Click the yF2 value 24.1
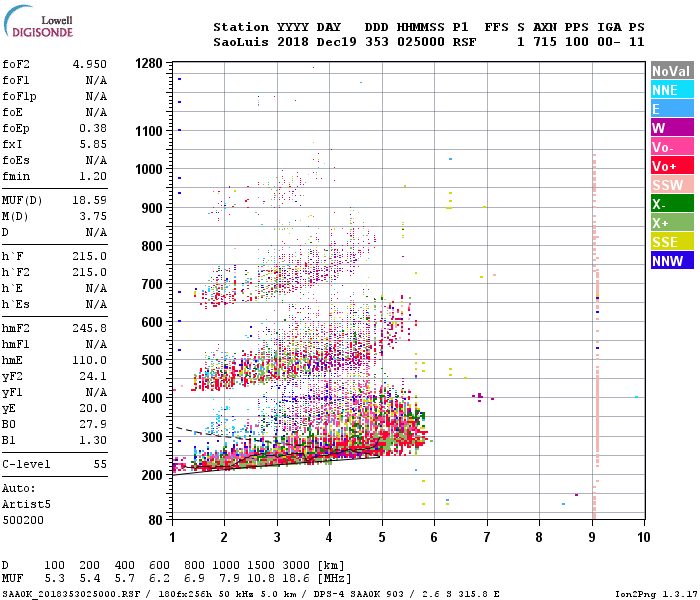Viewport: 700px width, 600px height. (93, 376)
